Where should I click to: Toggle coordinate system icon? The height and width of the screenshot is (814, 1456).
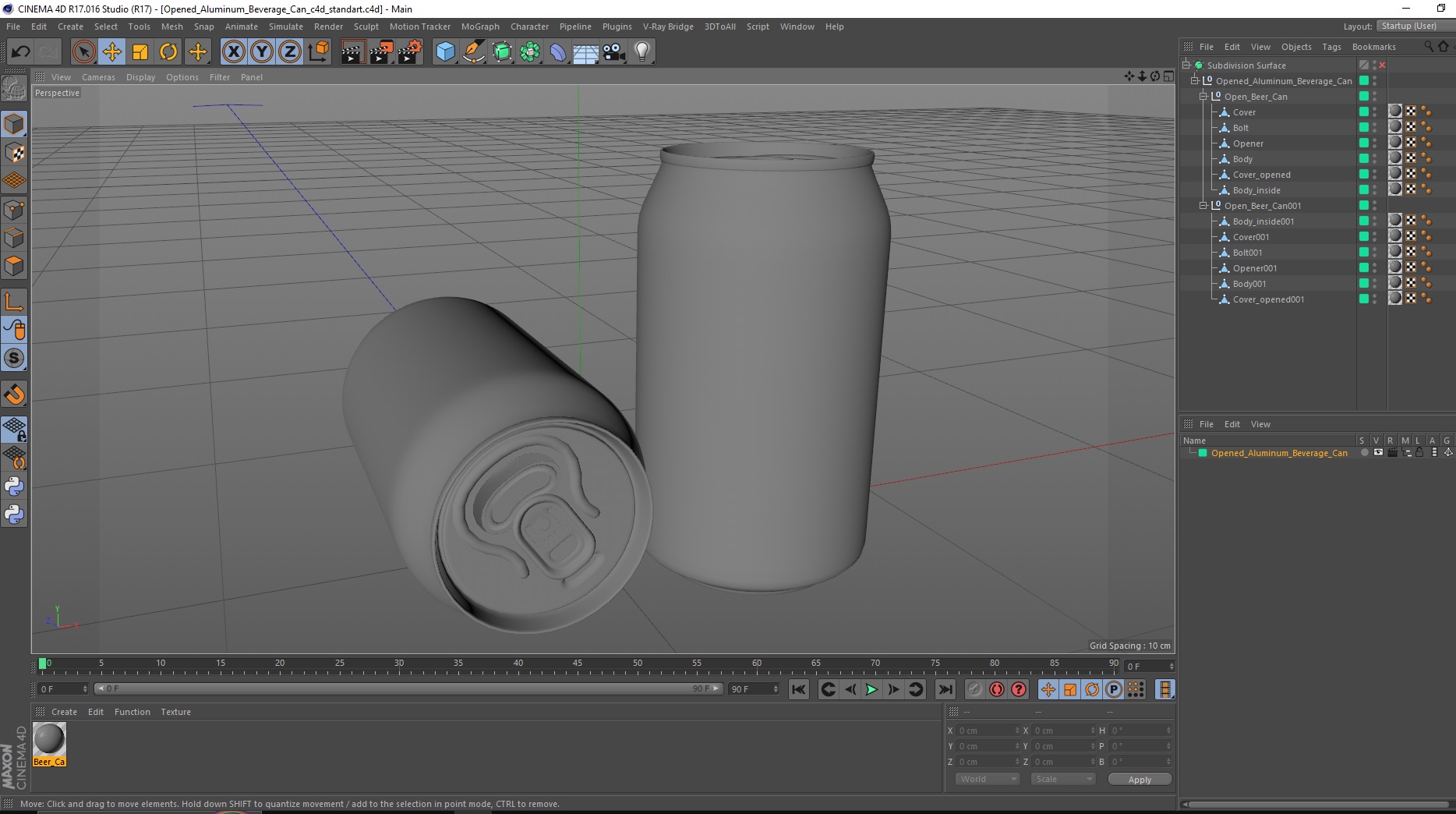318,52
